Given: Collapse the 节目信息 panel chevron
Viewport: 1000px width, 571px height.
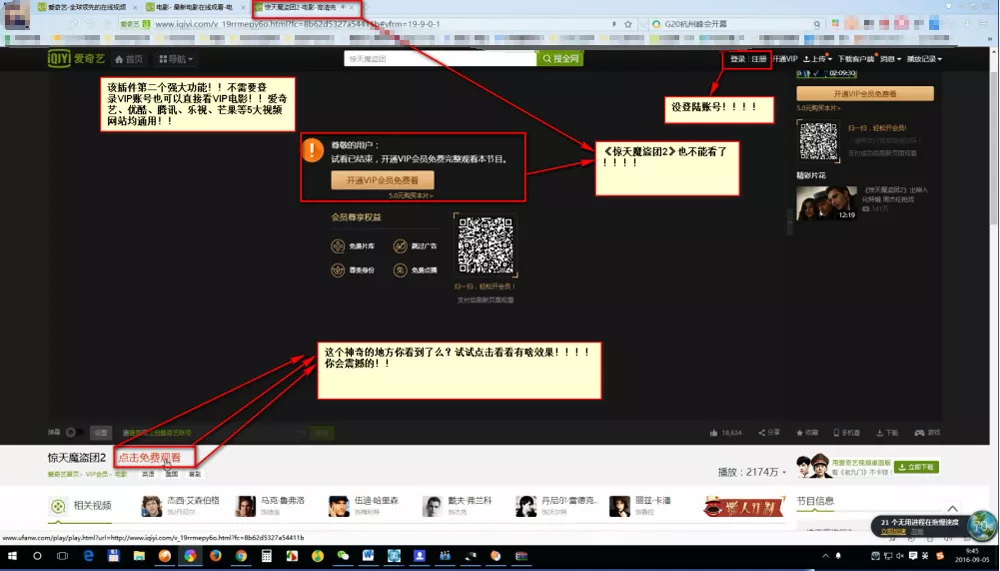Looking at the screenshot, I should click(x=952, y=508).
